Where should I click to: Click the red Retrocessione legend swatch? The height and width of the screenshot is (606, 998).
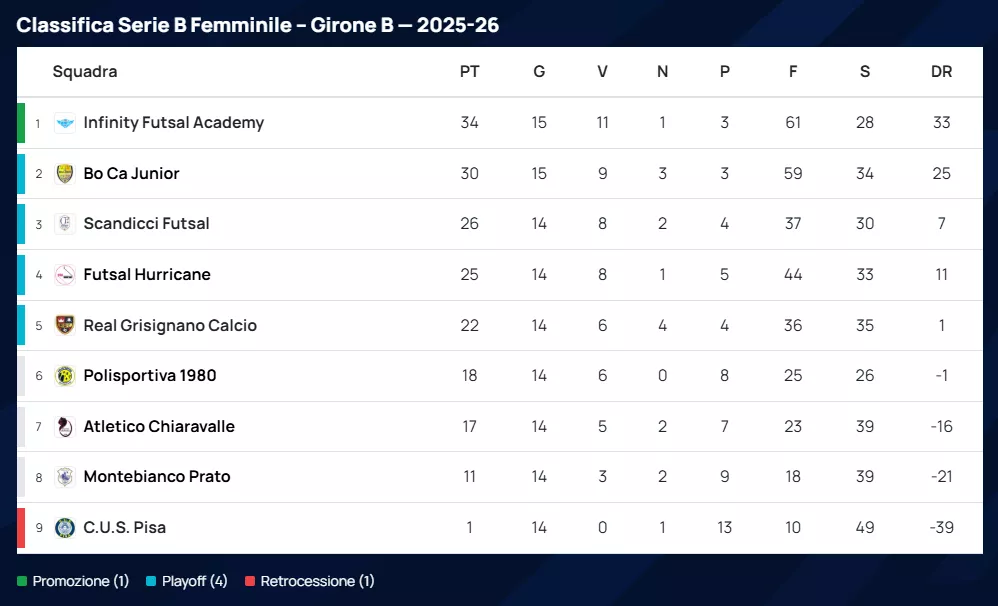coord(250,581)
